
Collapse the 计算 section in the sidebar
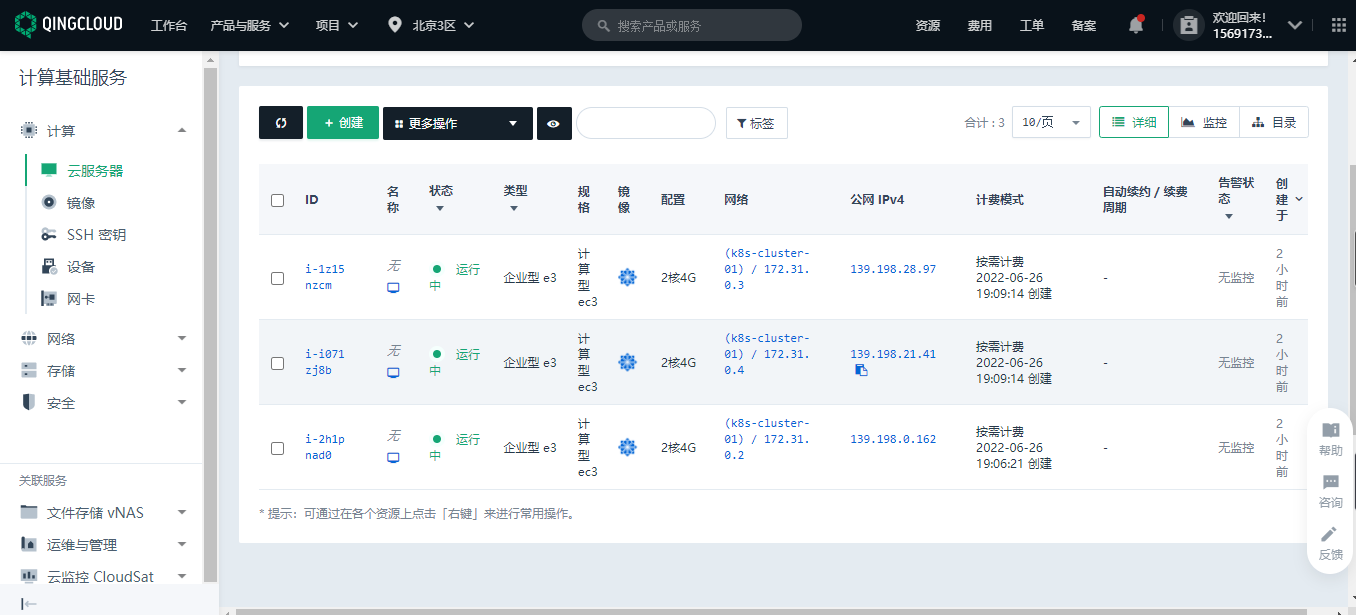(x=181, y=130)
